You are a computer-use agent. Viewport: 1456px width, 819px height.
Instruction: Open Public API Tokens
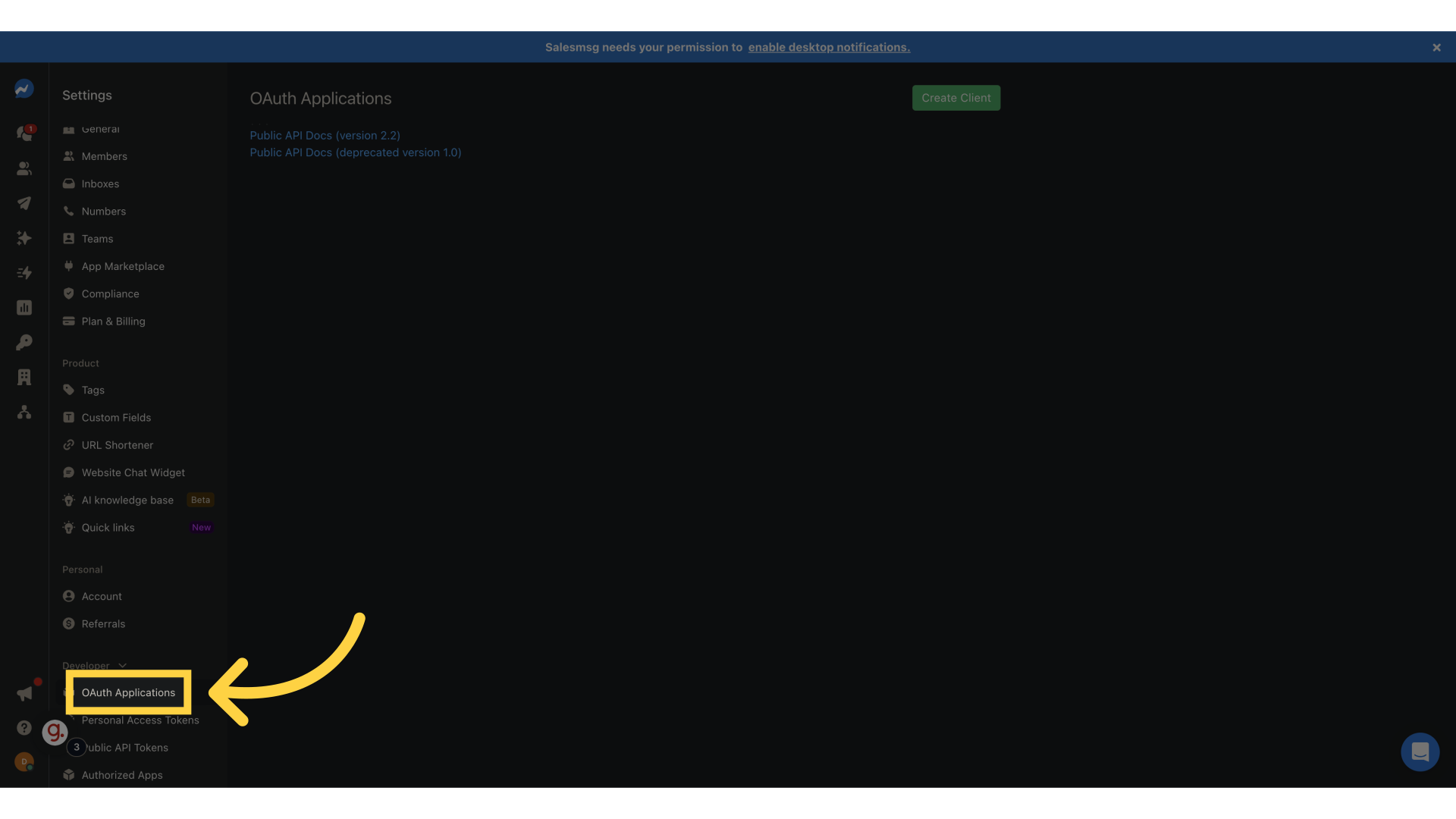tap(126, 748)
